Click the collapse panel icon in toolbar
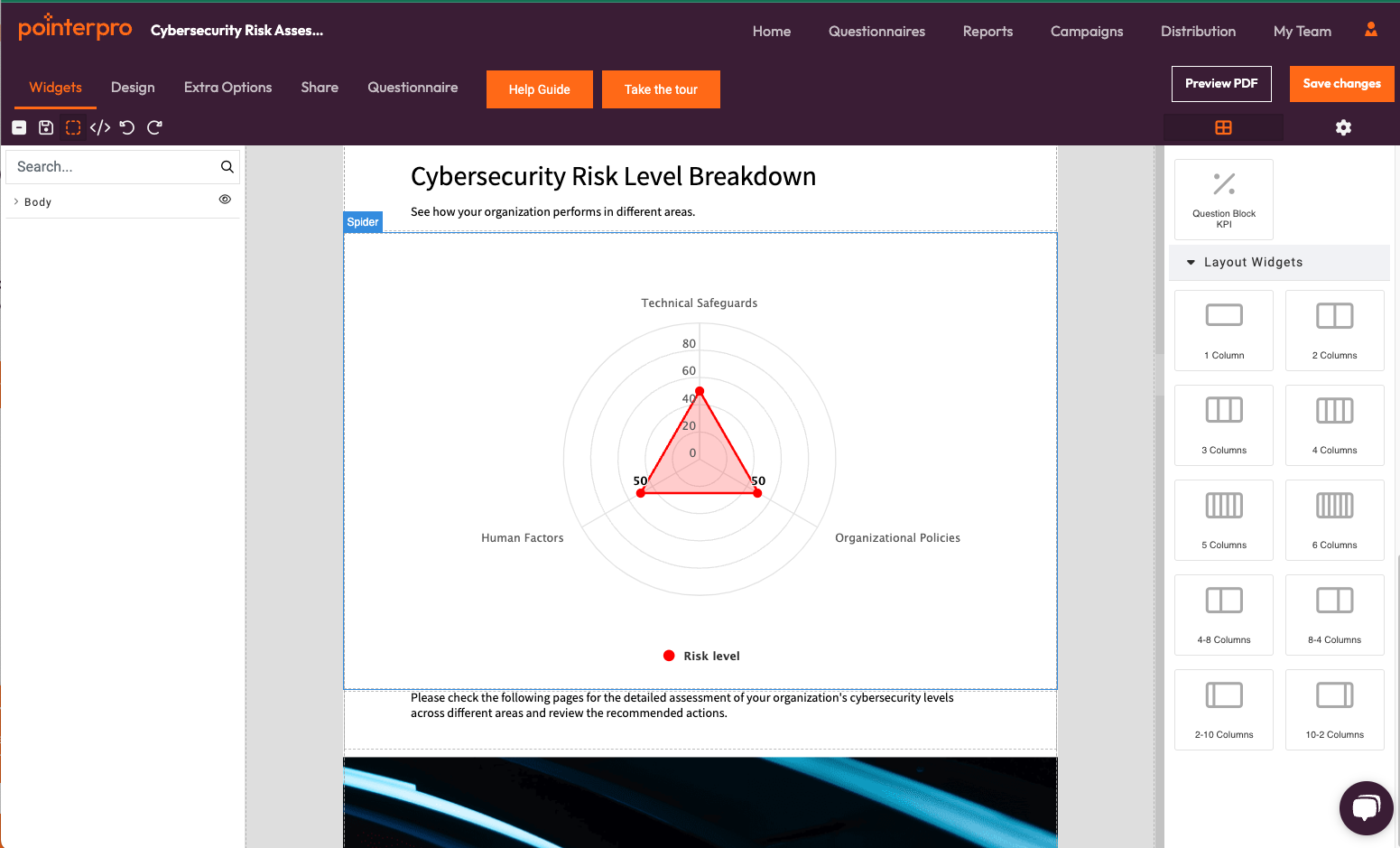1400x848 pixels. [x=19, y=127]
